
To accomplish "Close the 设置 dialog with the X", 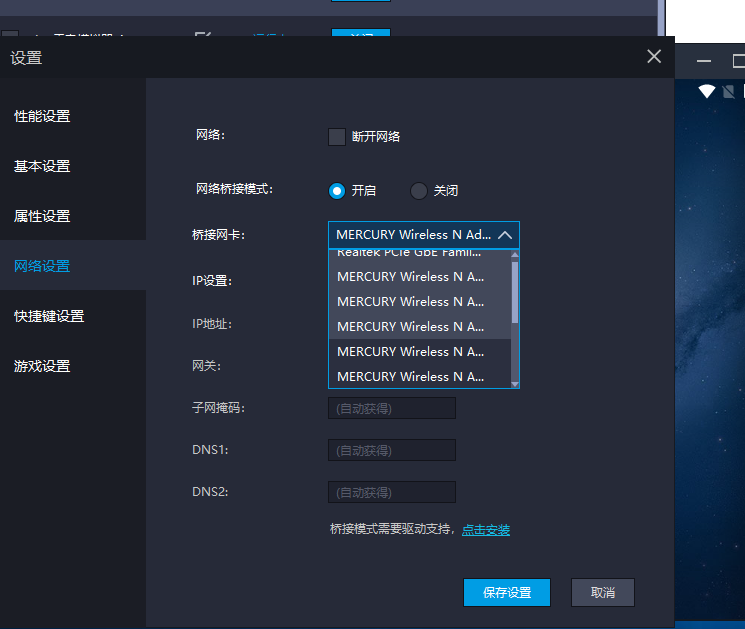I will pyautogui.click(x=654, y=57).
